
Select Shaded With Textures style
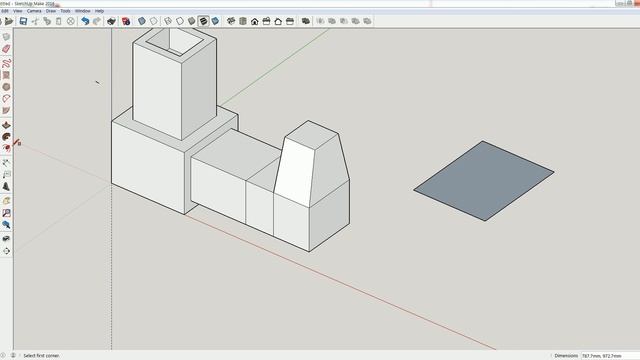tap(203, 21)
